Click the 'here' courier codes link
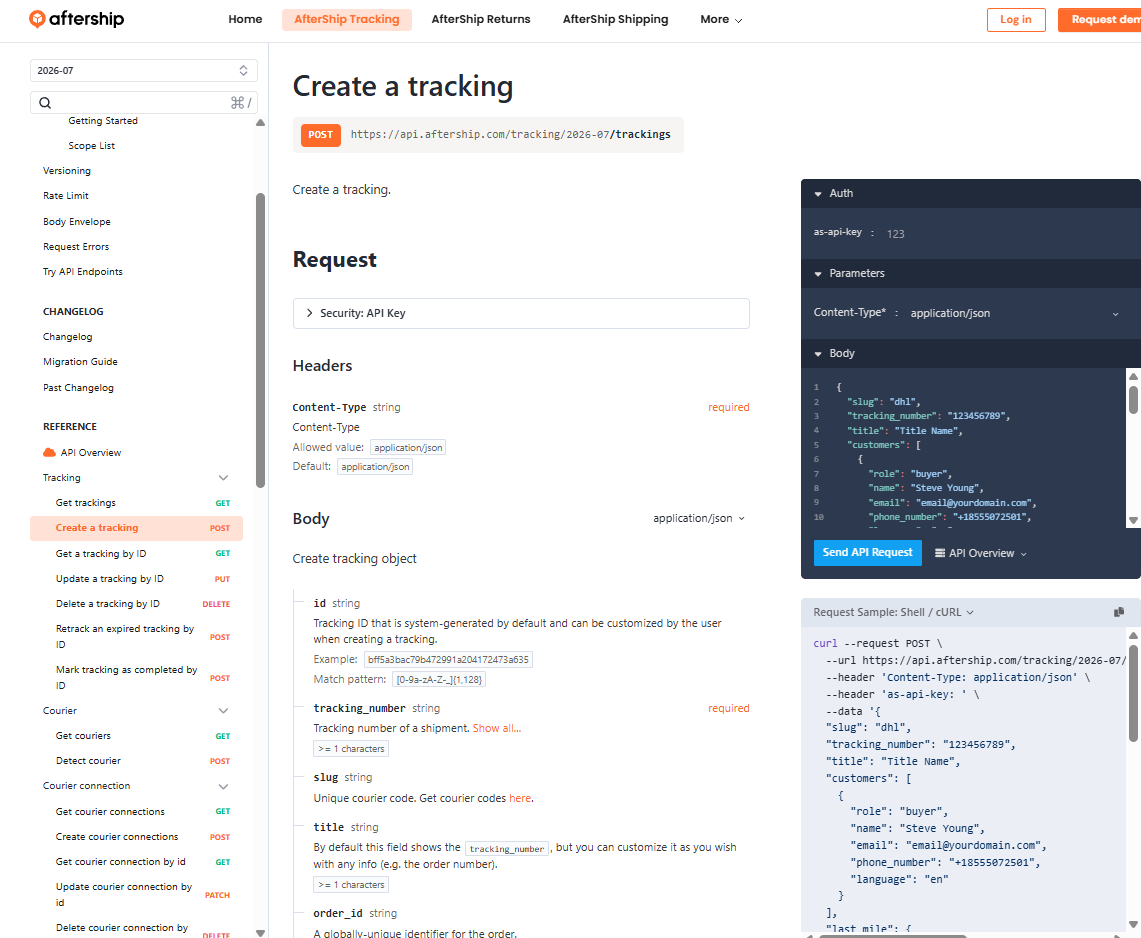The width and height of the screenshot is (1141, 938). [520, 798]
